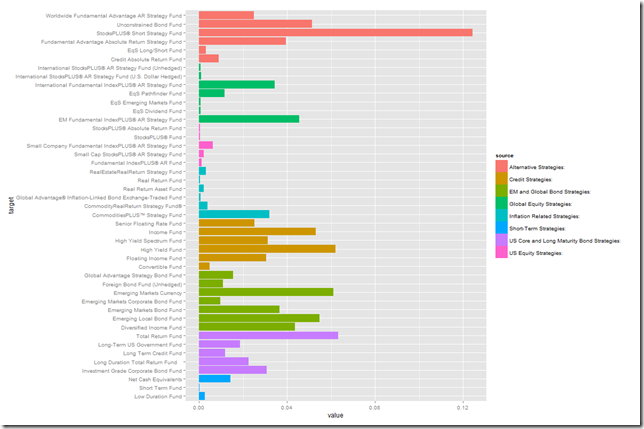Click 'Global Advantage Strategy Bond Fund' label

(133, 276)
